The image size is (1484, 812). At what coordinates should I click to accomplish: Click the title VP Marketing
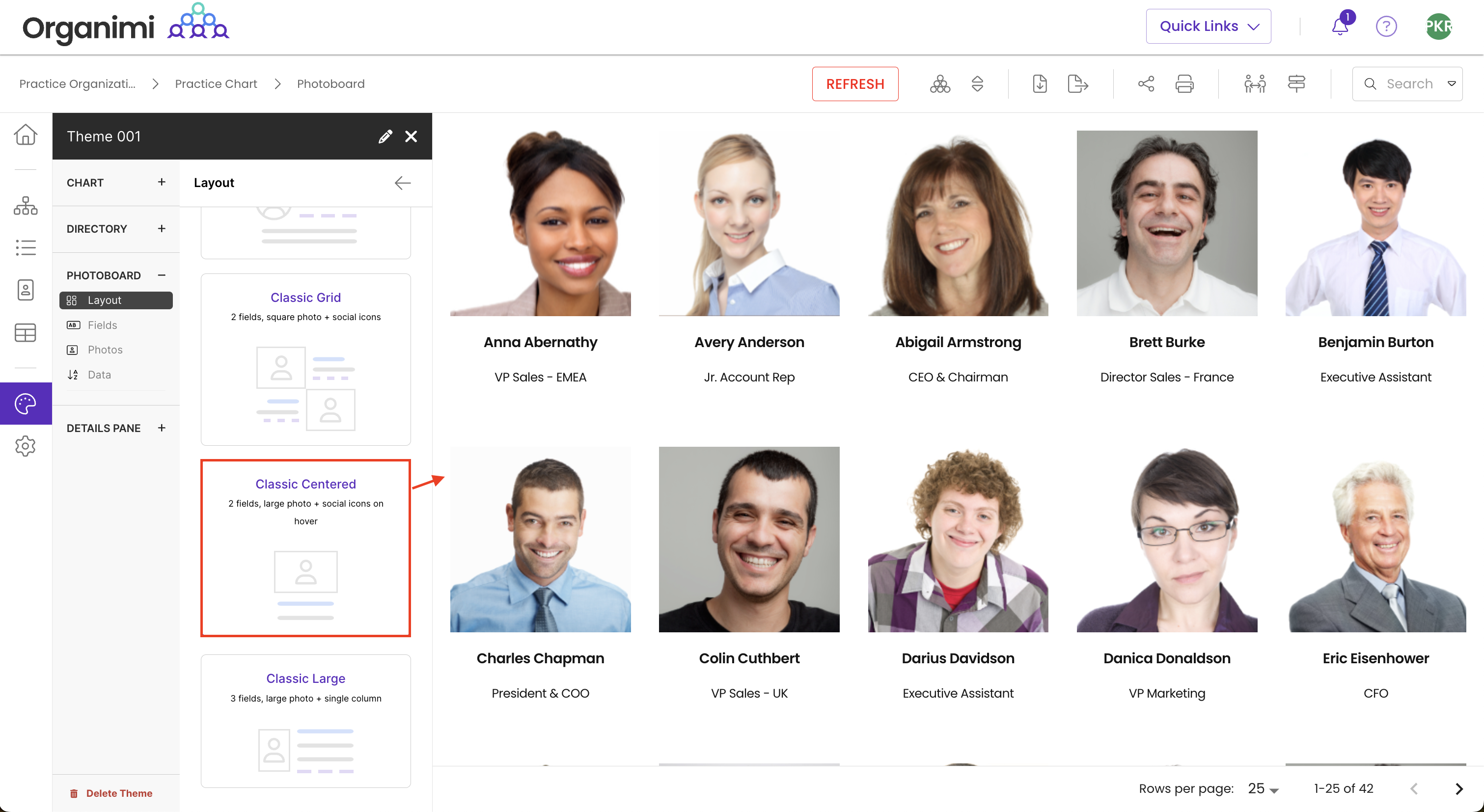(1167, 693)
